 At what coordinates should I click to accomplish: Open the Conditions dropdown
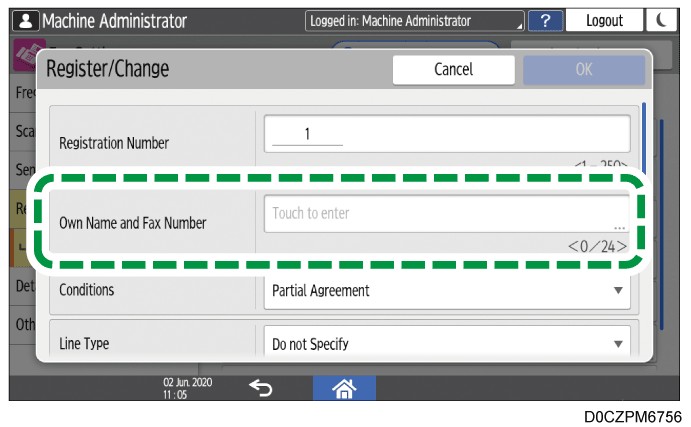[x=447, y=291]
